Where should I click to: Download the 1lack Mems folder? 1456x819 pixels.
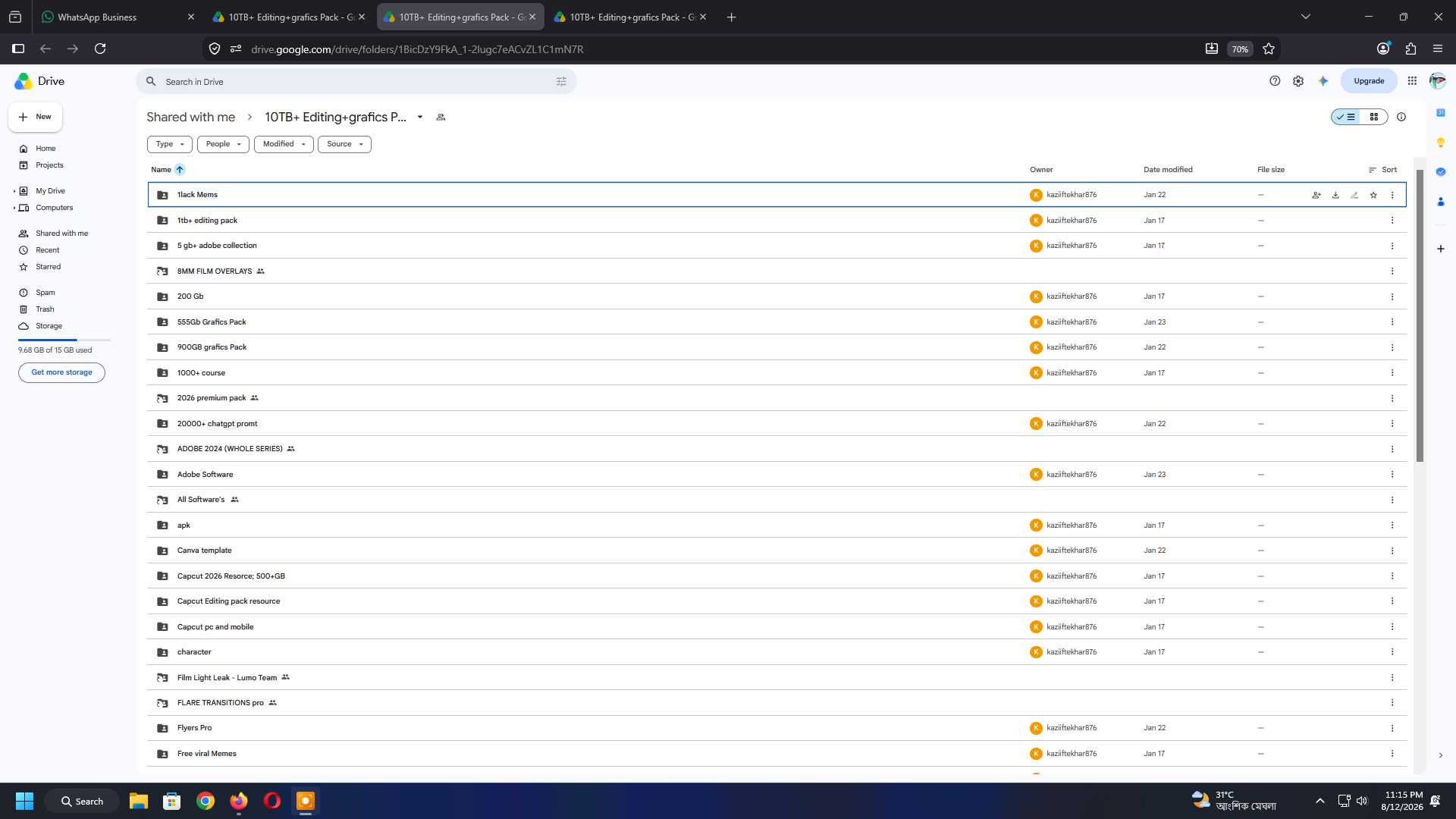1335,195
